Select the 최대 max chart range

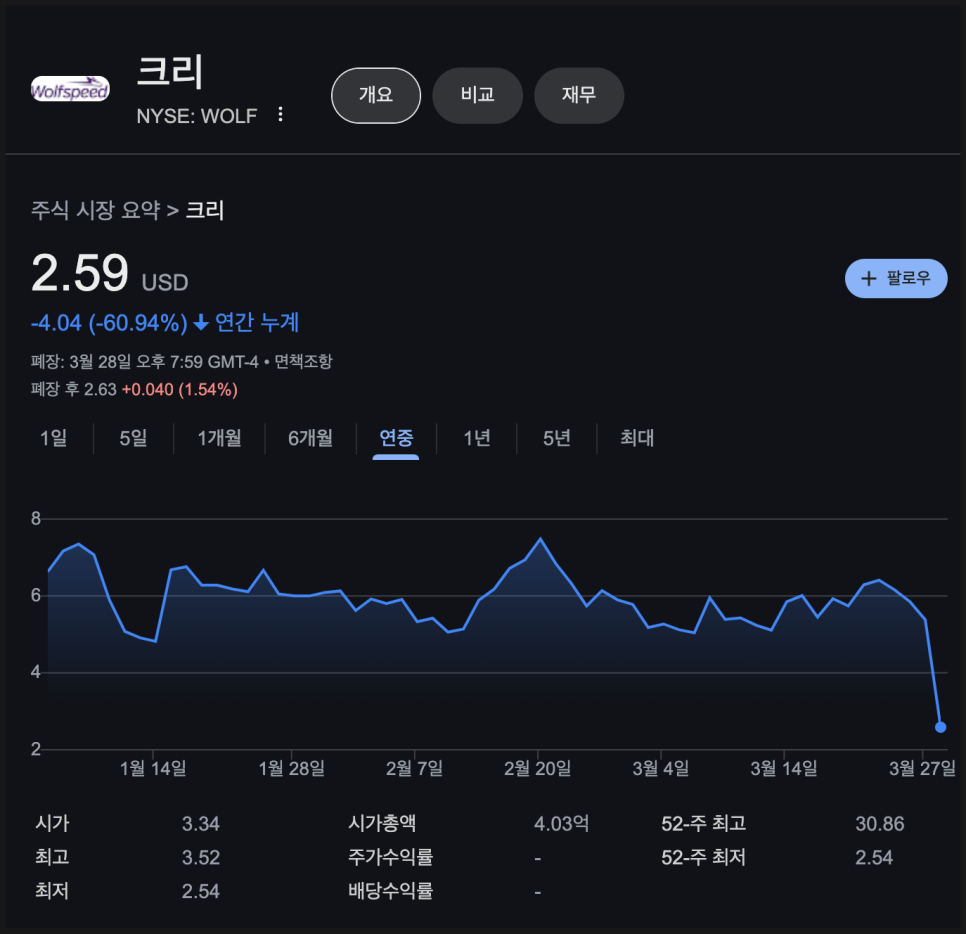(637, 438)
